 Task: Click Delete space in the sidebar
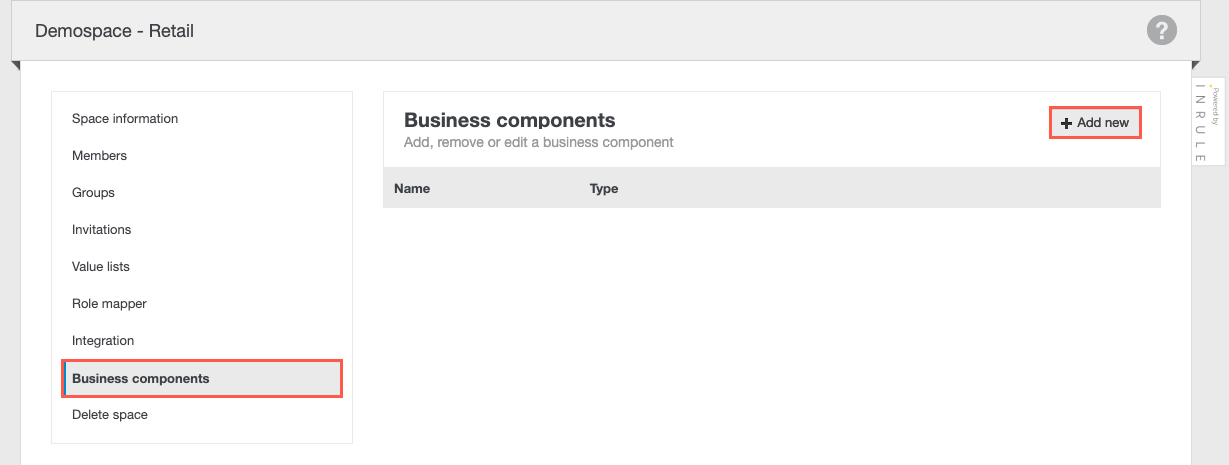109,415
